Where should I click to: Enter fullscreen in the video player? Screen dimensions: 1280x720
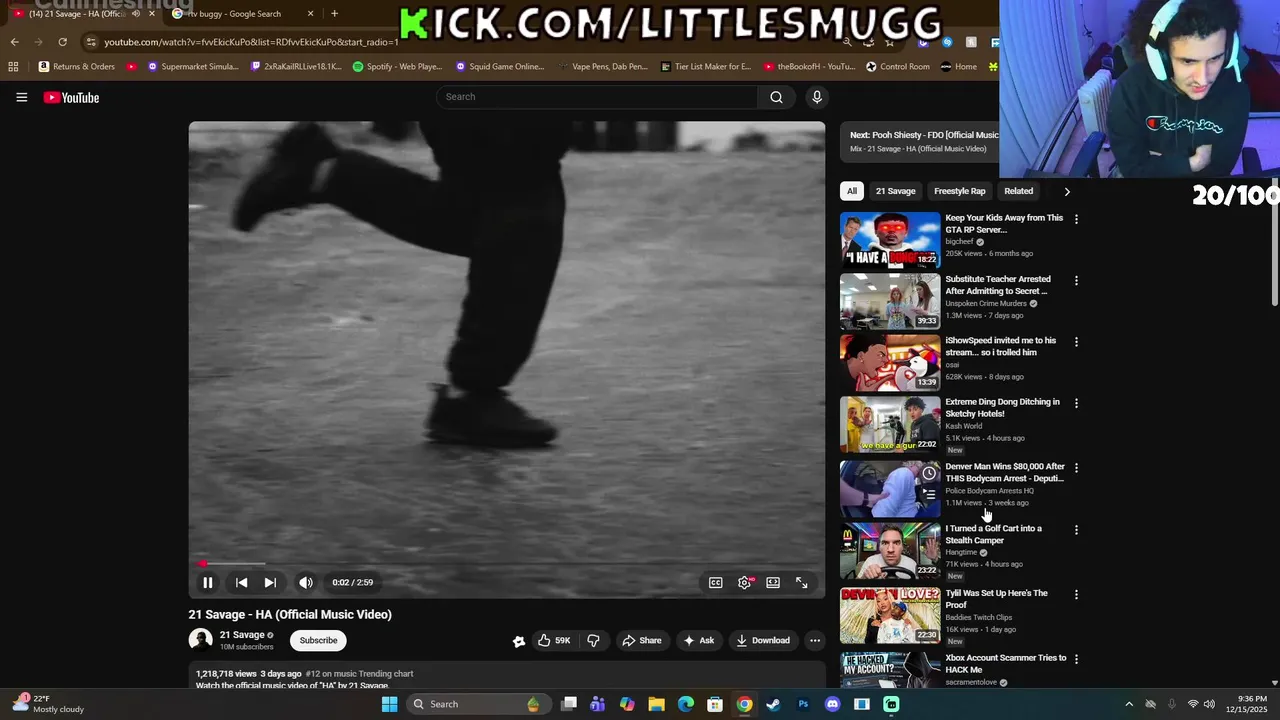[x=802, y=582]
